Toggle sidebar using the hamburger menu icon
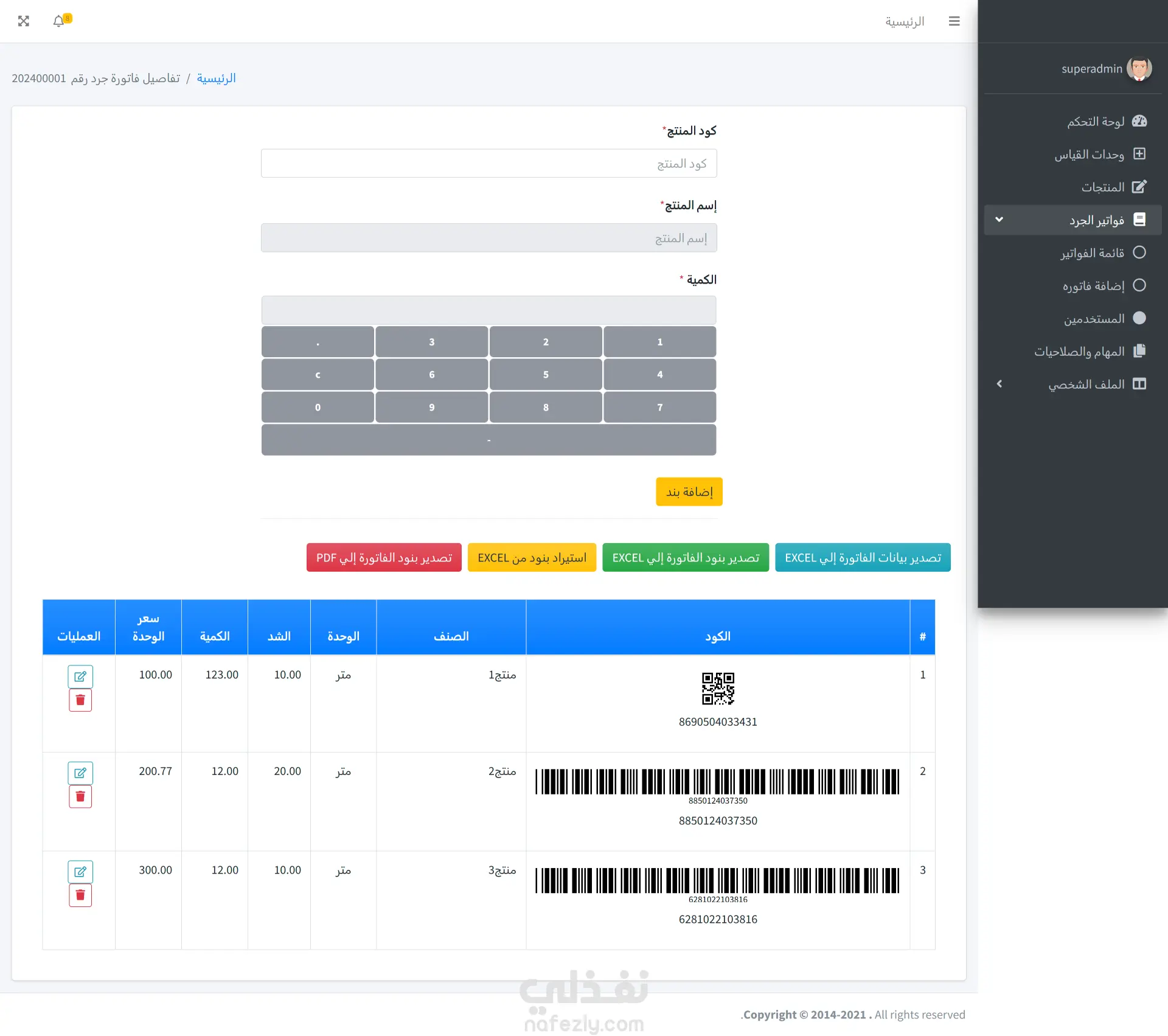This screenshot has height=1036, width=1168. [954, 21]
